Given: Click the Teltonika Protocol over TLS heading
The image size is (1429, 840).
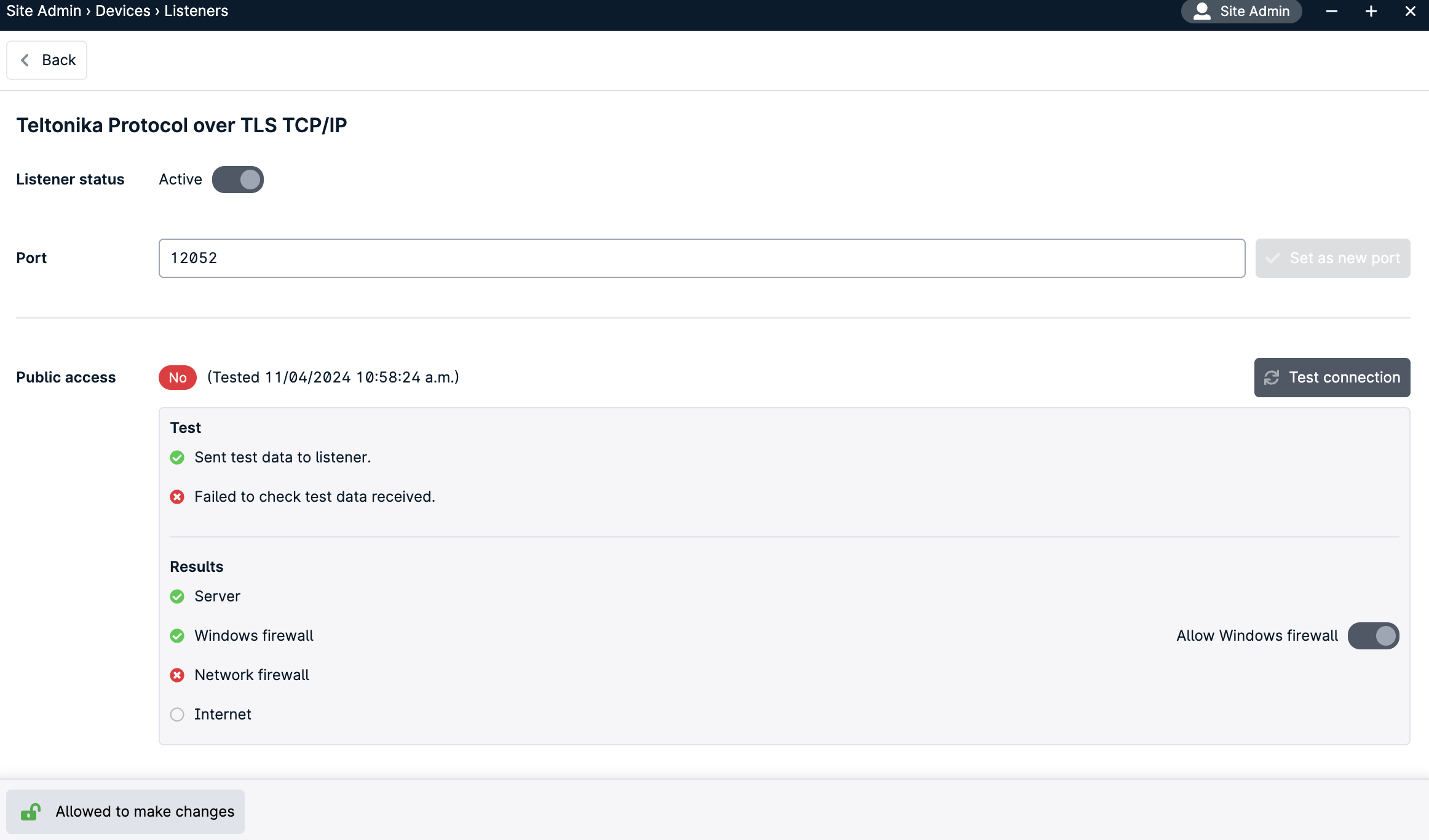Looking at the screenshot, I should pyautogui.click(x=181, y=125).
